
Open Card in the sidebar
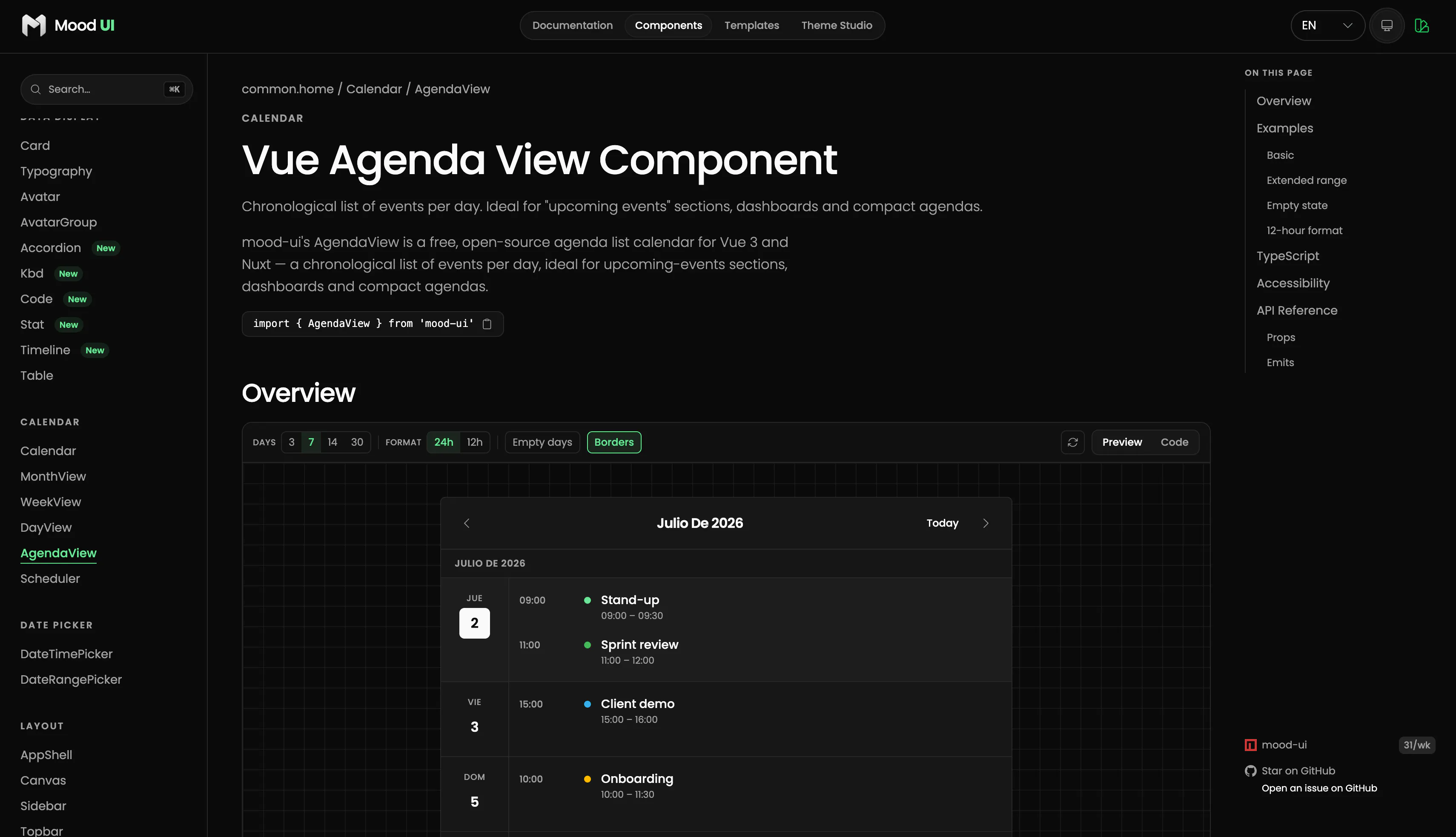point(35,146)
